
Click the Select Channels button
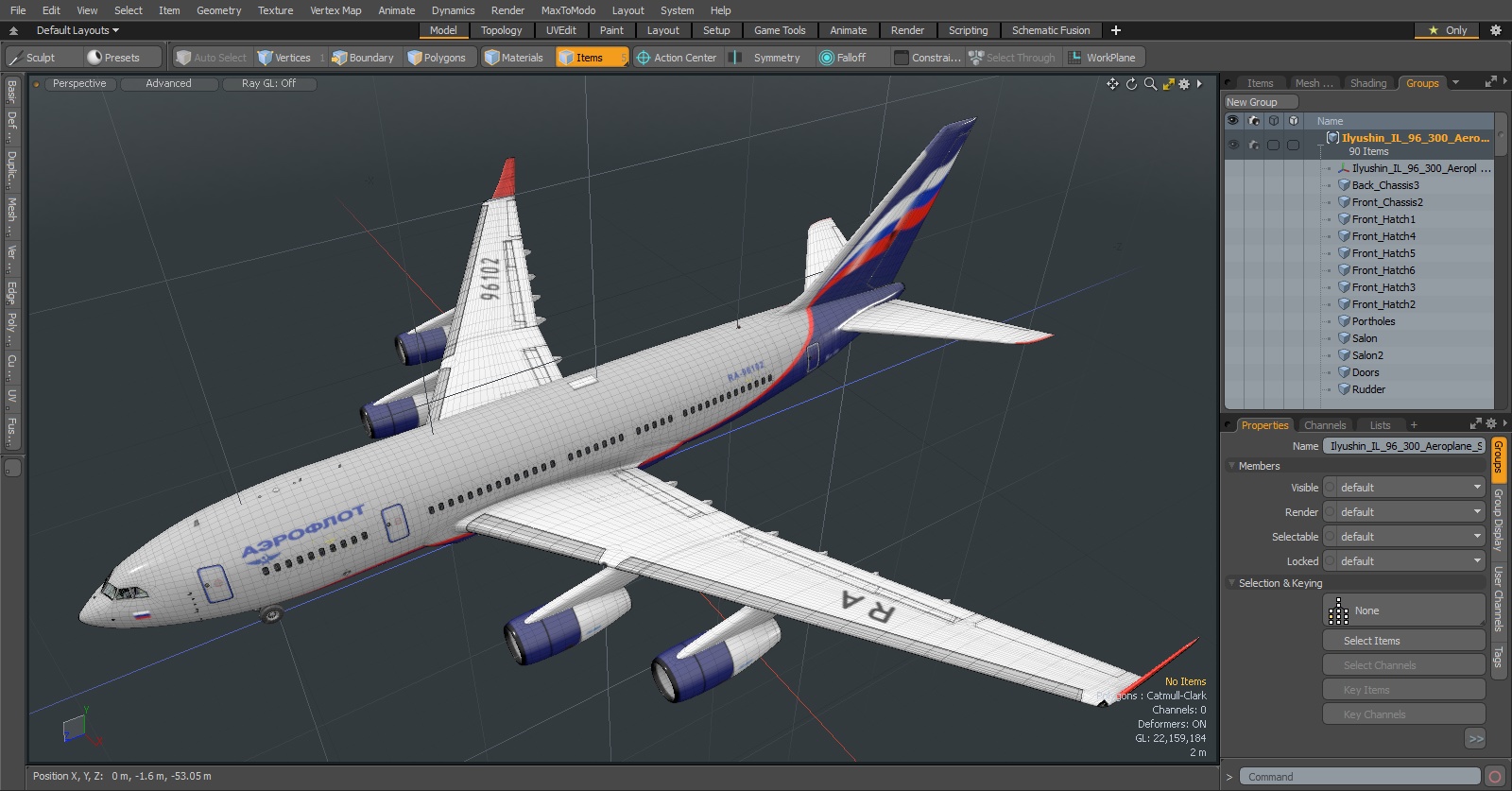point(1403,665)
